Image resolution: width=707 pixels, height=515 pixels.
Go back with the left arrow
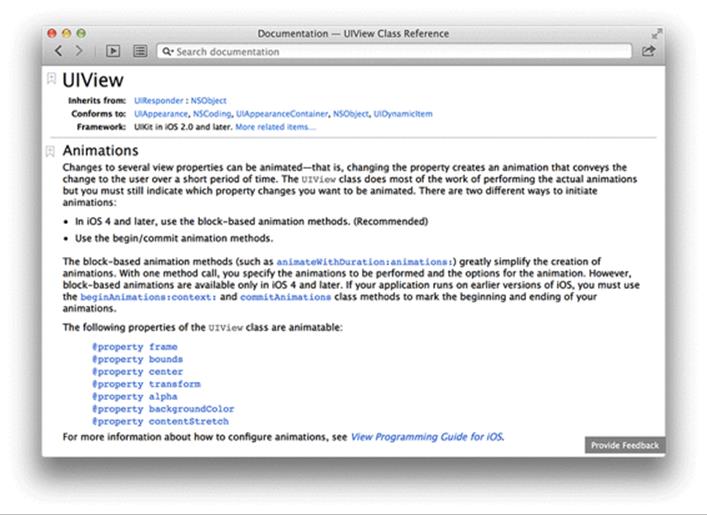click(x=58, y=51)
